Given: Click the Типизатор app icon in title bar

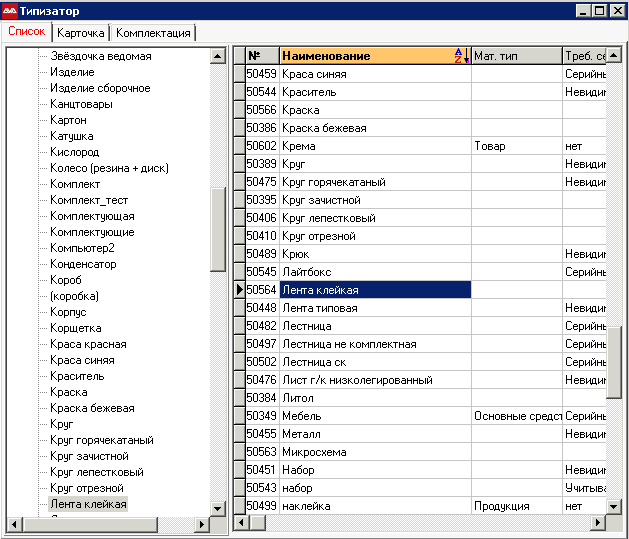Looking at the screenshot, I should click(10, 11).
